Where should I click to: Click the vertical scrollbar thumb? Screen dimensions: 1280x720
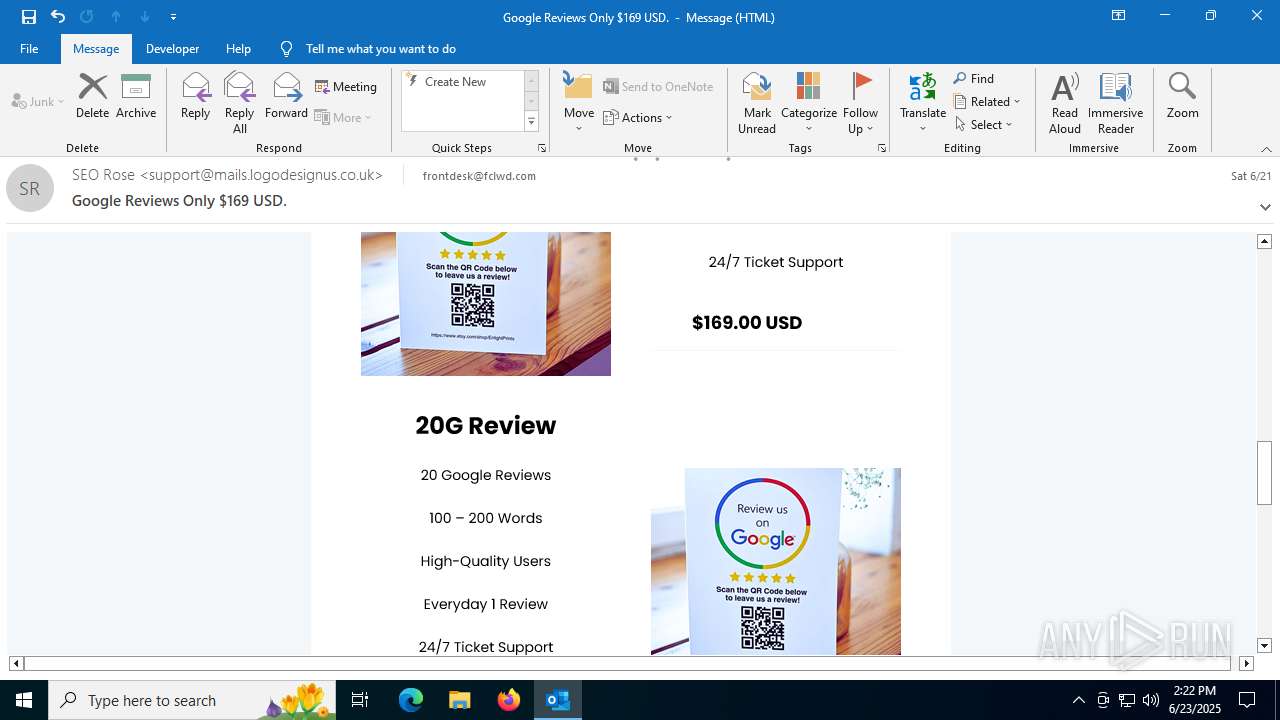point(1264,472)
